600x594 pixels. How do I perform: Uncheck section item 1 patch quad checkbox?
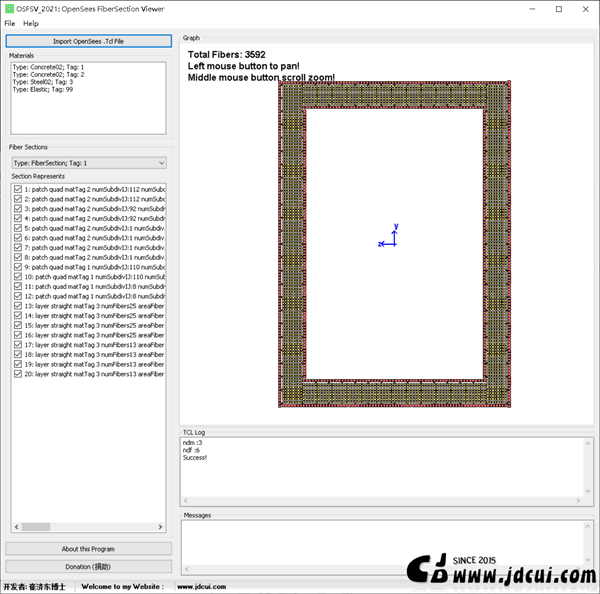(18, 189)
